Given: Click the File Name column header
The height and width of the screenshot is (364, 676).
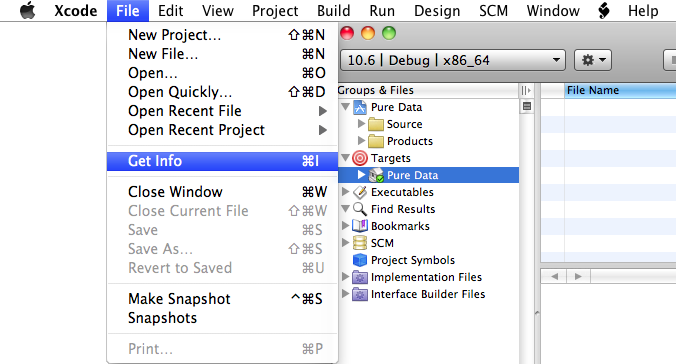Looking at the screenshot, I should click(620, 90).
